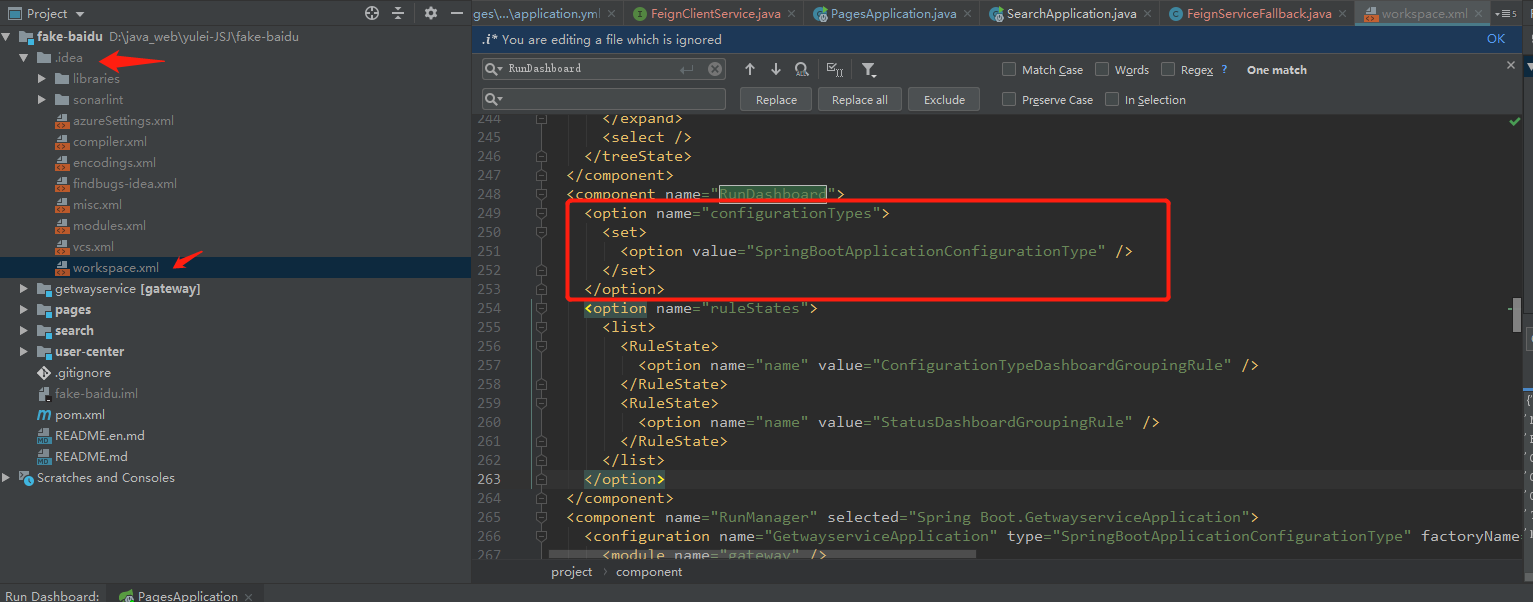This screenshot has width=1533, height=602.
Task: Click 'component' in the editor breadcrumb
Action: coord(649,572)
